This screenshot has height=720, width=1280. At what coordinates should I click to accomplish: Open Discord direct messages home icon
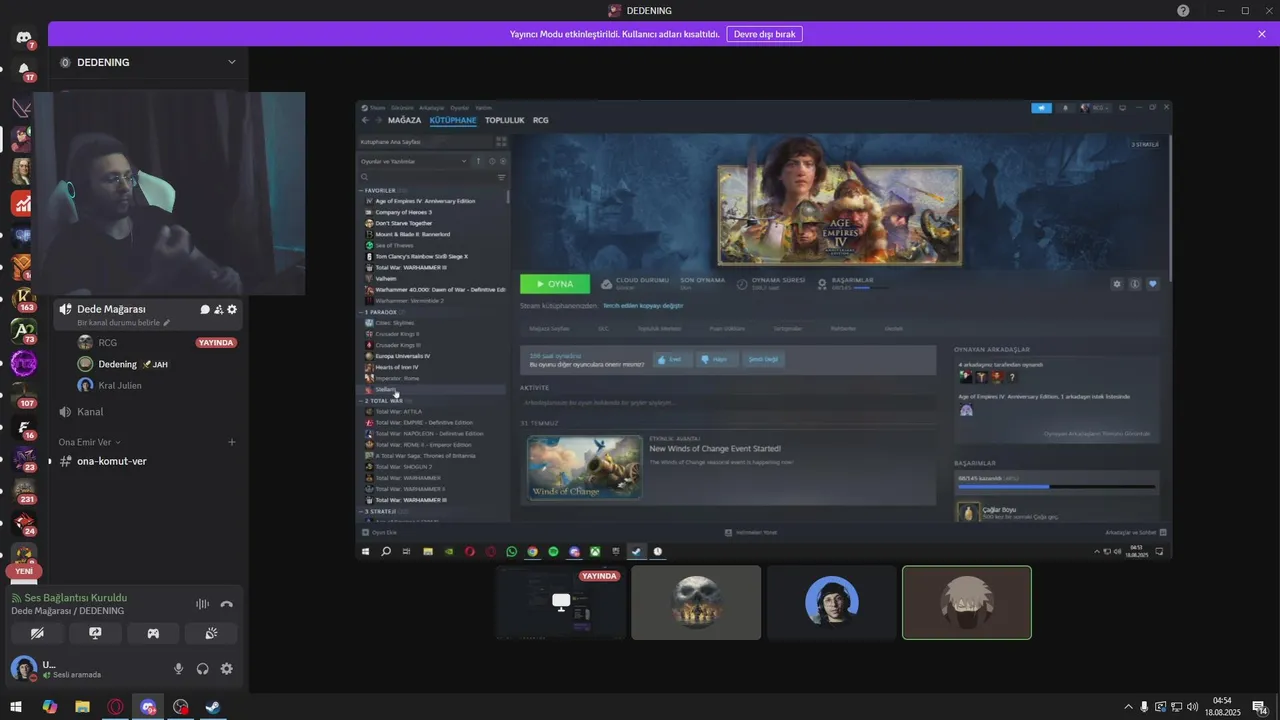[x=23, y=38]
